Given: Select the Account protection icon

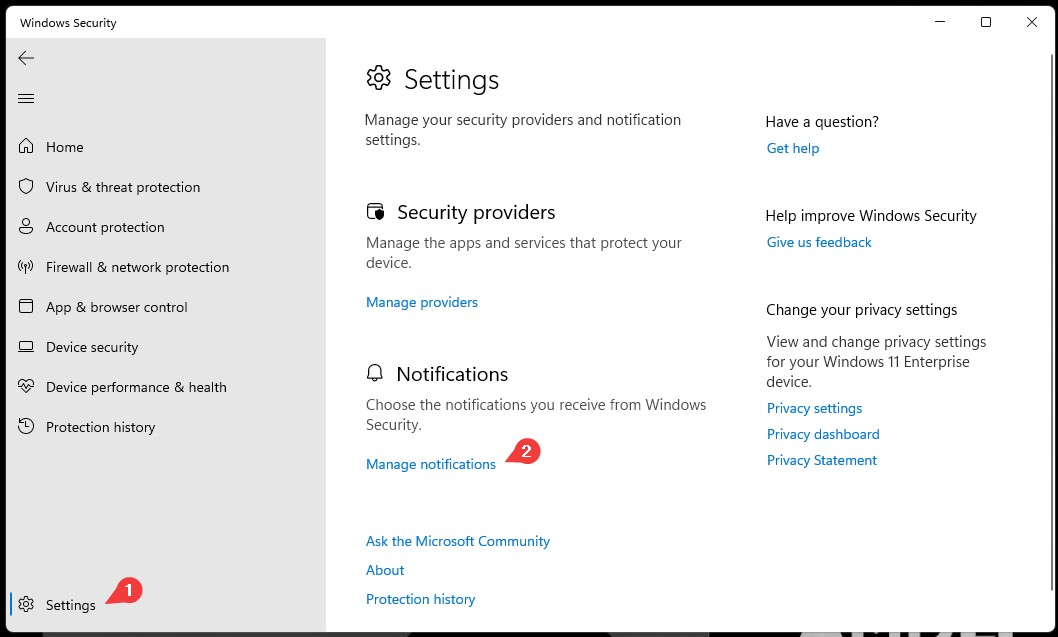Looking at the screenshot, I should coord(26,227).
